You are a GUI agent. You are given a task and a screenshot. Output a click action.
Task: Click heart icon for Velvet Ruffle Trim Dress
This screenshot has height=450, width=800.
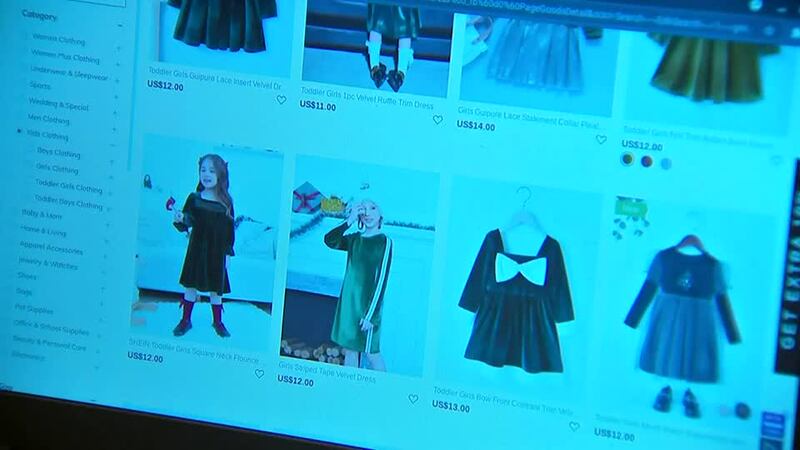pyautogui.click(x=438, y=120)
